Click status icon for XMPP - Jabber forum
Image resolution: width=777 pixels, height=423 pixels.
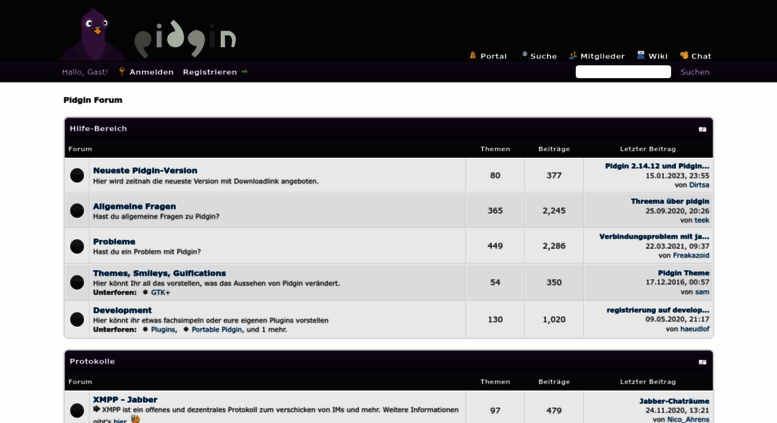click(x=77, y=411)
